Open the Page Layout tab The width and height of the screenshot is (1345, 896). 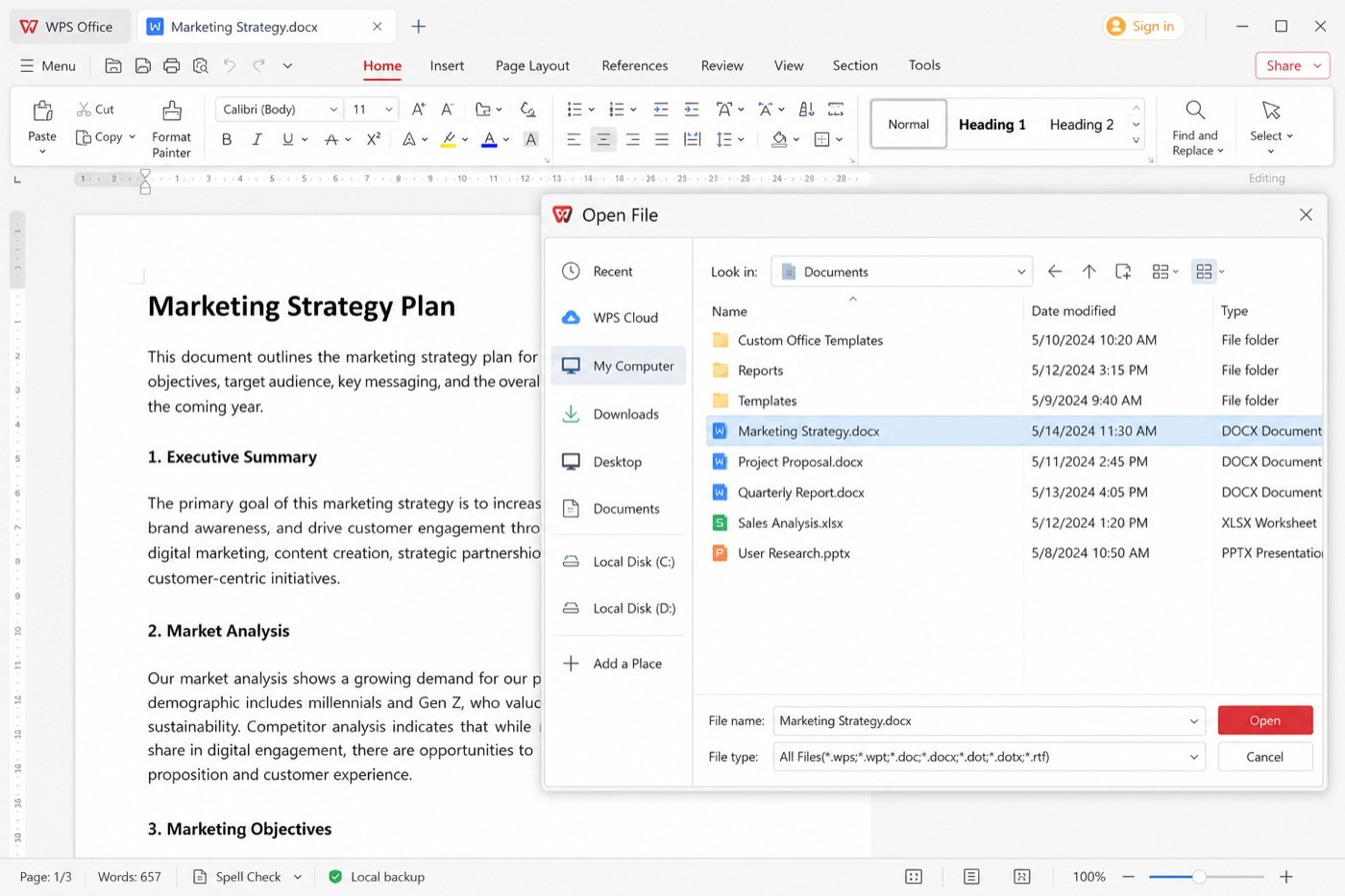tap(532, 65)
